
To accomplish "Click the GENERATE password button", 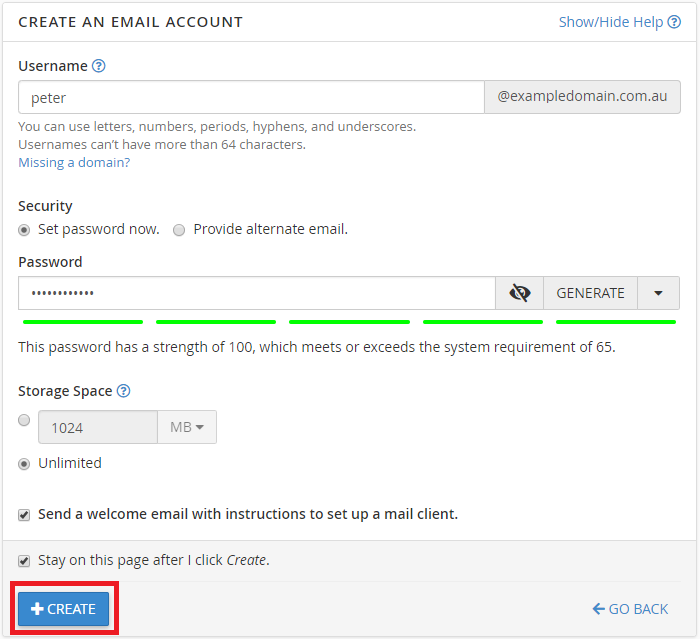I will tap(590, 293).
